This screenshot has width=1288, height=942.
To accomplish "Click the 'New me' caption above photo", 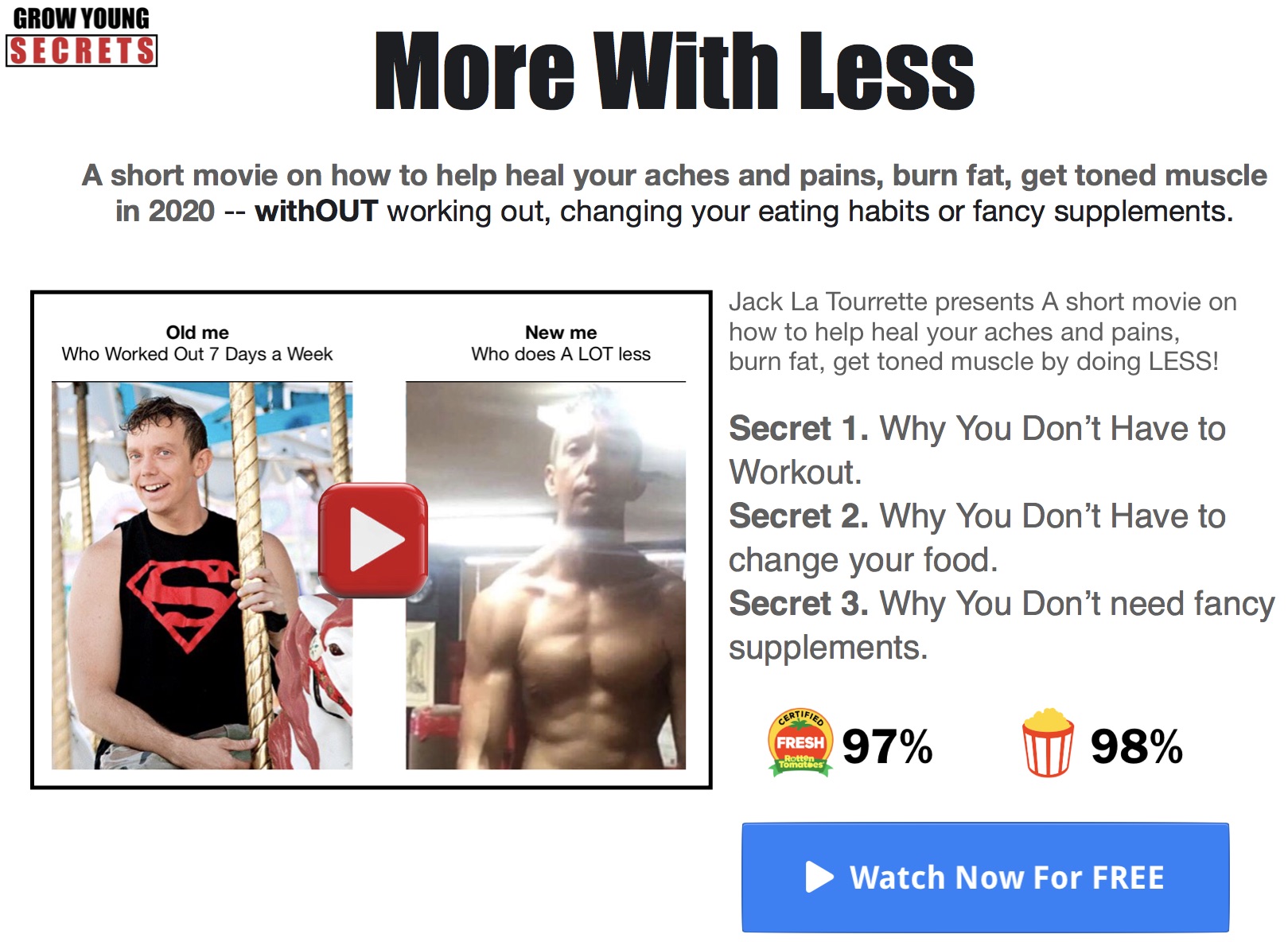I will pos(561,343).
